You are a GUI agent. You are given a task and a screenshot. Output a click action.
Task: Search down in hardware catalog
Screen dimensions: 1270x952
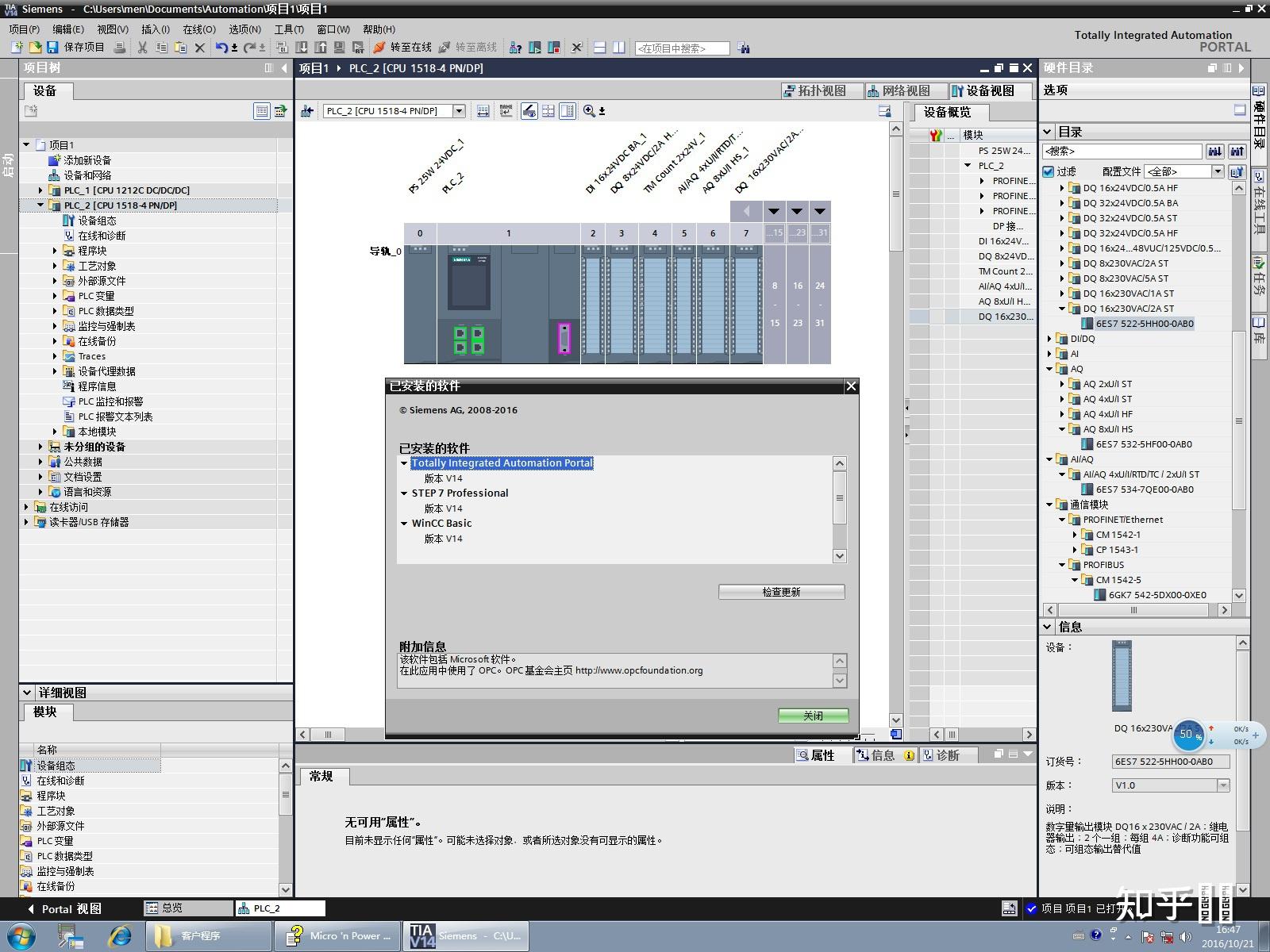(x=1215, y=151)
